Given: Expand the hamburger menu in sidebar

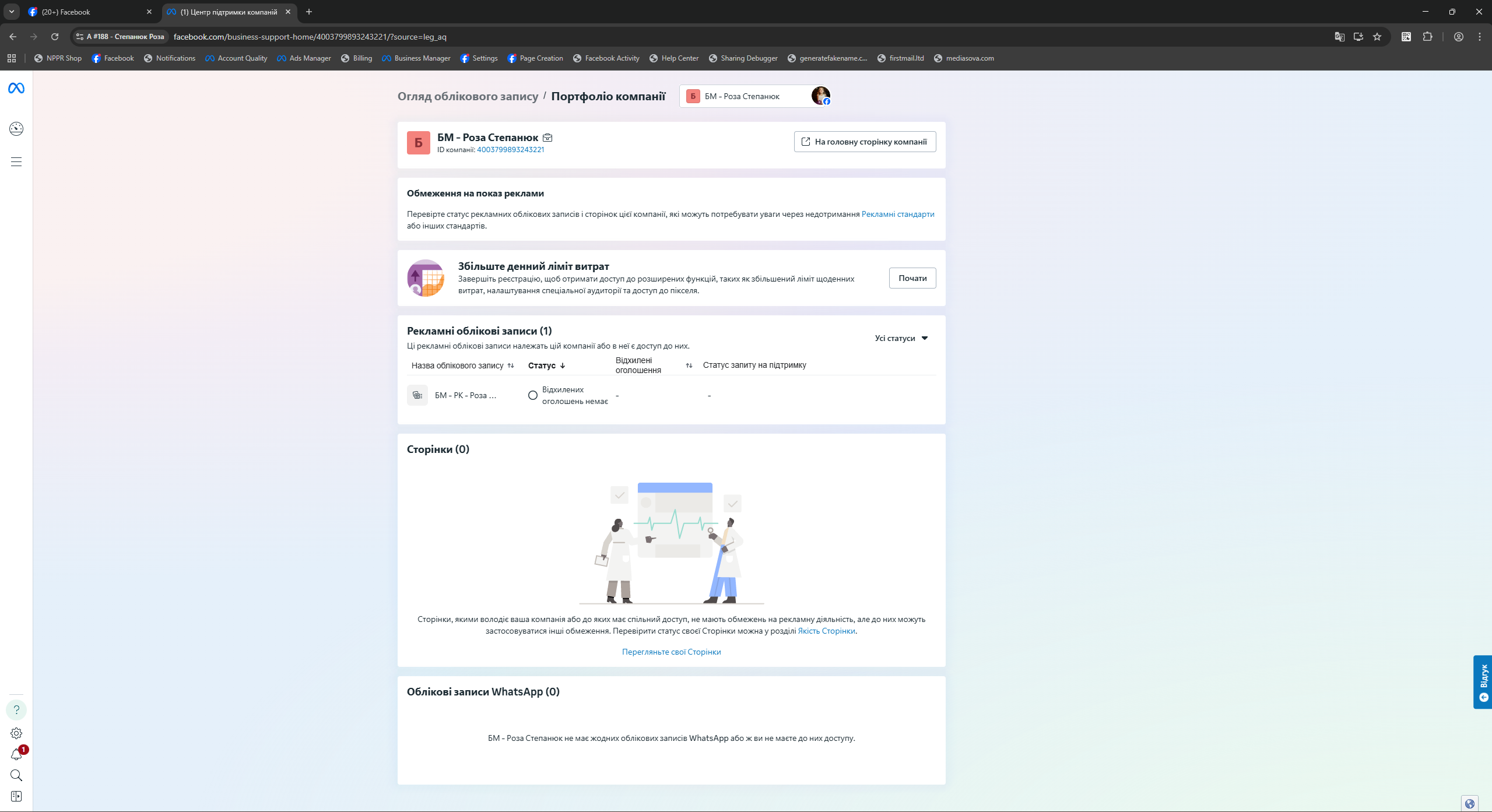Looking at the screenshot, I should [16, 161].
